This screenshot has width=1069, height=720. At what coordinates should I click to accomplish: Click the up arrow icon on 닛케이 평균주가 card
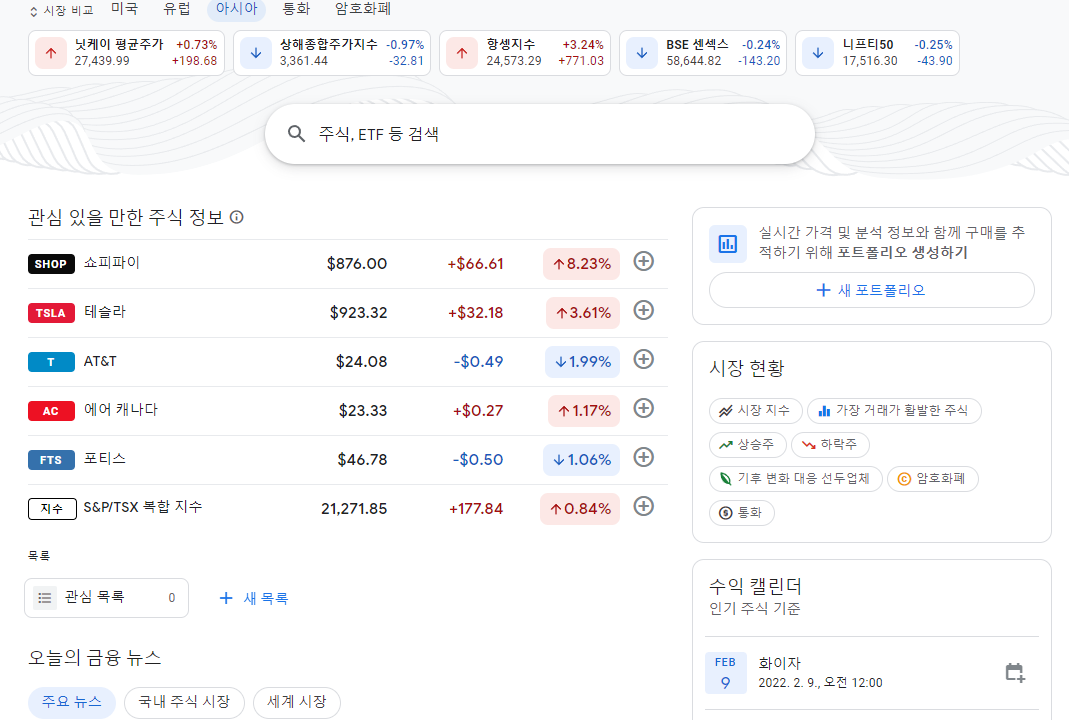point(50,53)
